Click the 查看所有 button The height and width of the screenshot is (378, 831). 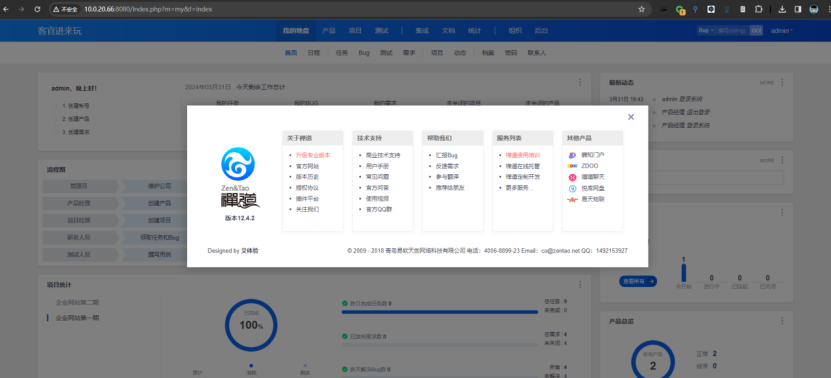point(638,282)
